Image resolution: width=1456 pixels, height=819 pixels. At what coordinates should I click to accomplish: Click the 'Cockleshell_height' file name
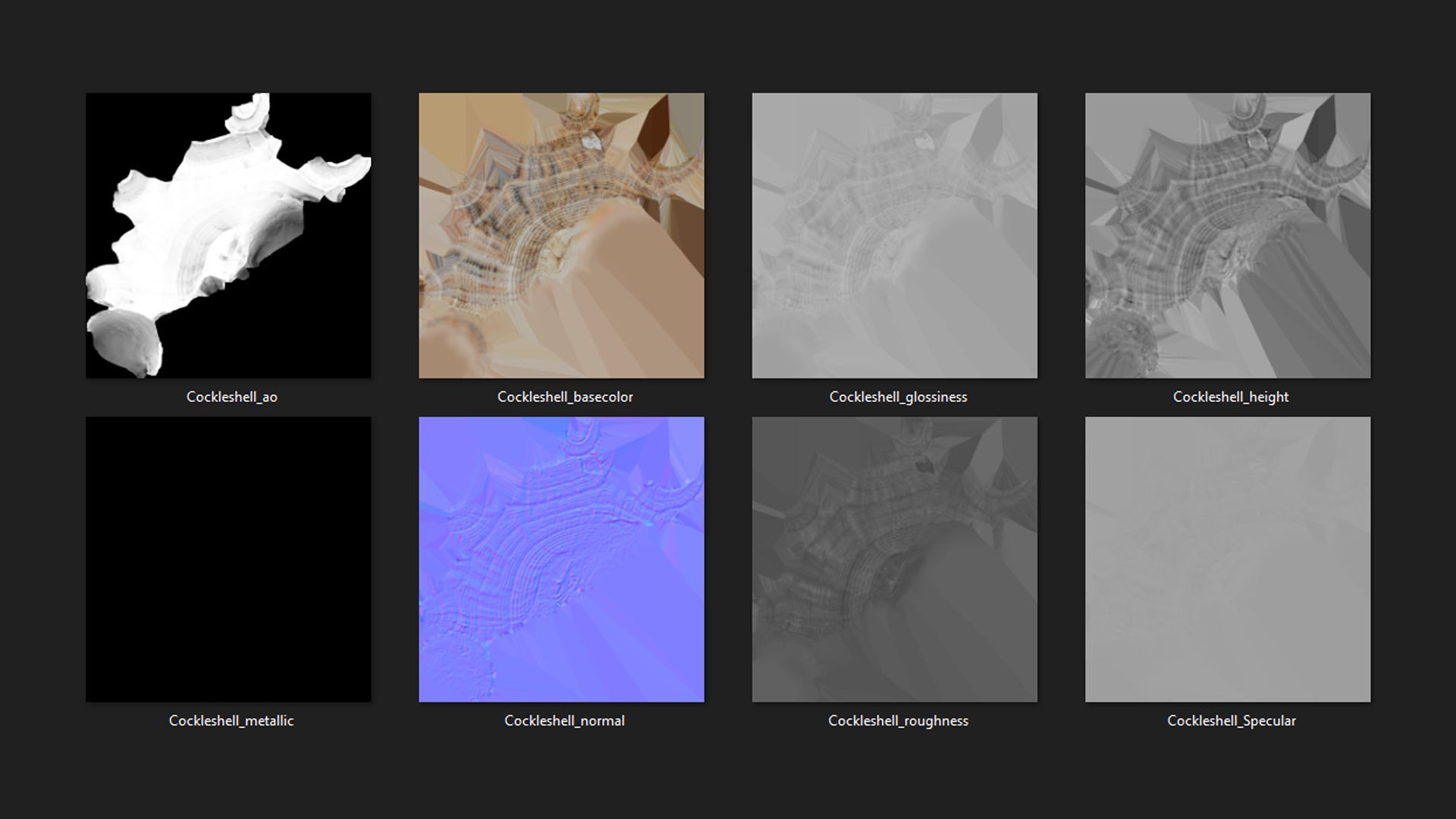tap(1231, 397)
